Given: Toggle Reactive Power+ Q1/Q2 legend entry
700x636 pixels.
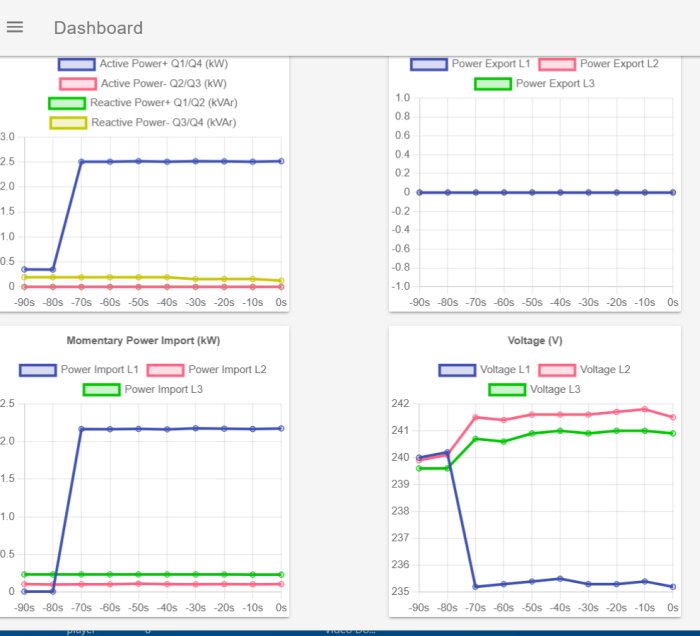Looking at the screenshot, I should tap(67, 103).
